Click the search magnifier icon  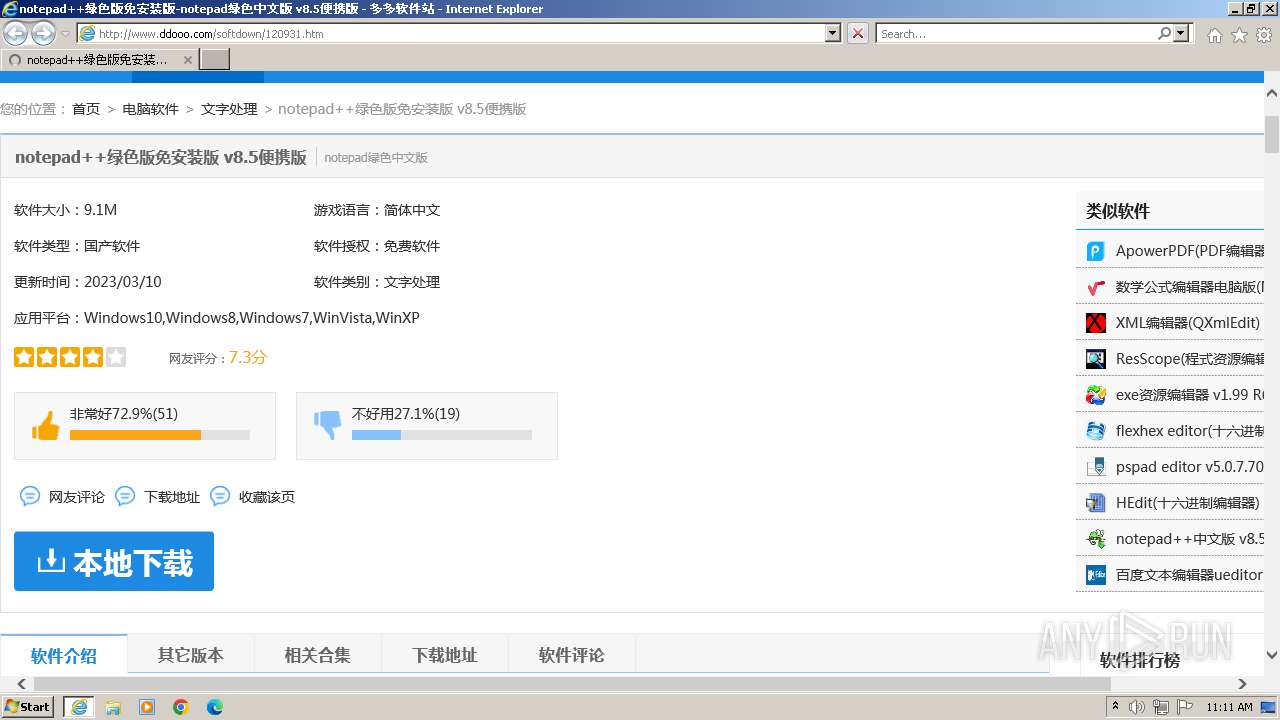(1164, 33)
